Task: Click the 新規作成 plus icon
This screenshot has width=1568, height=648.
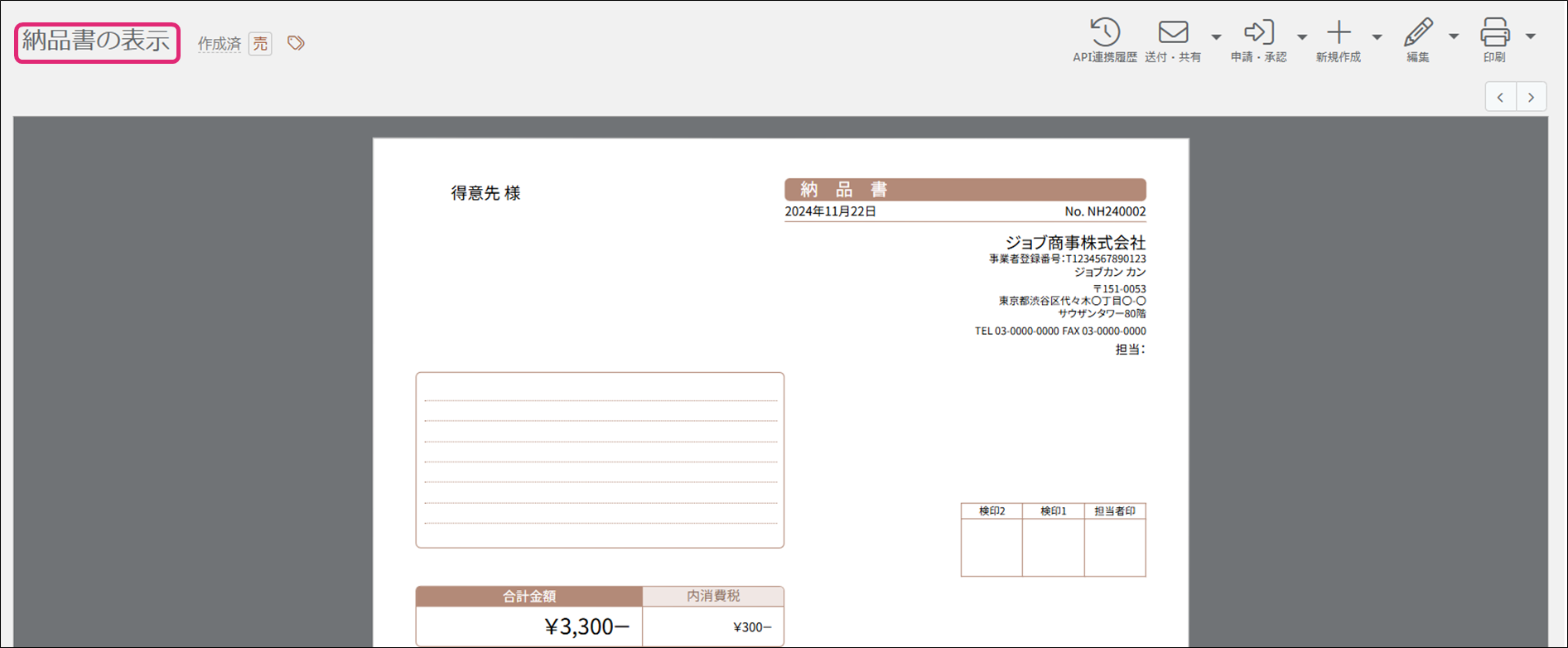Action: point(1339,33)
